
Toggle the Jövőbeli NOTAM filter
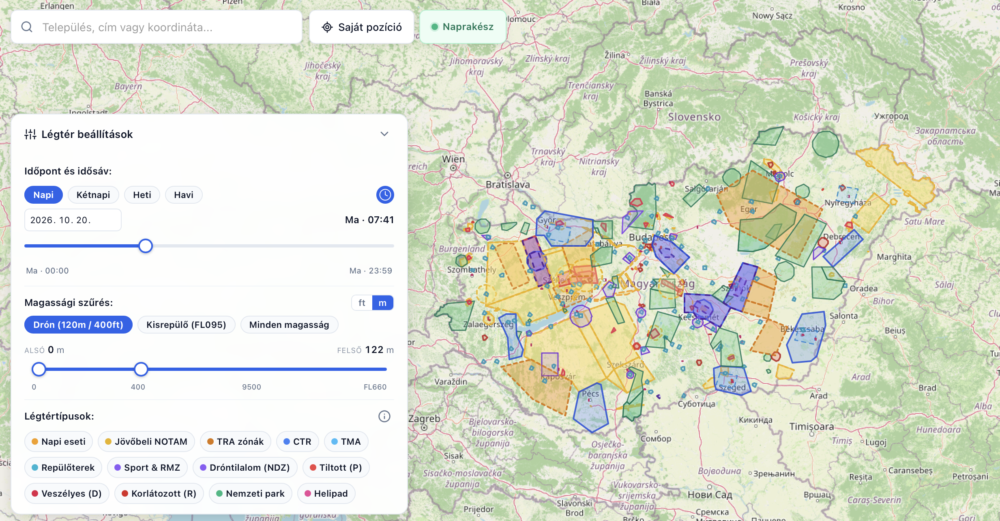(146, 441)
